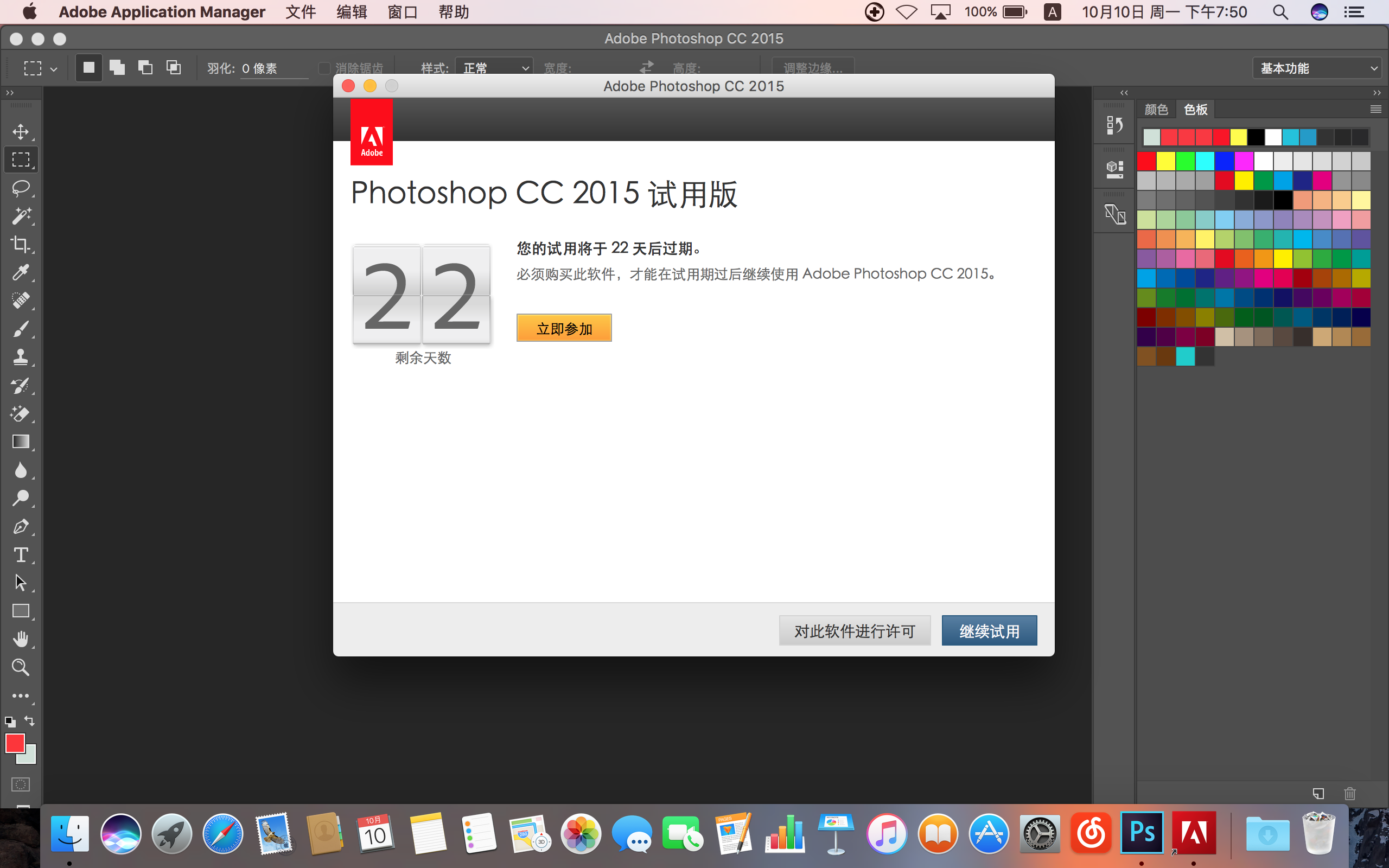Select the Rectangular Marquee tool
1389x868 pixels.
(x=21, y=159)
